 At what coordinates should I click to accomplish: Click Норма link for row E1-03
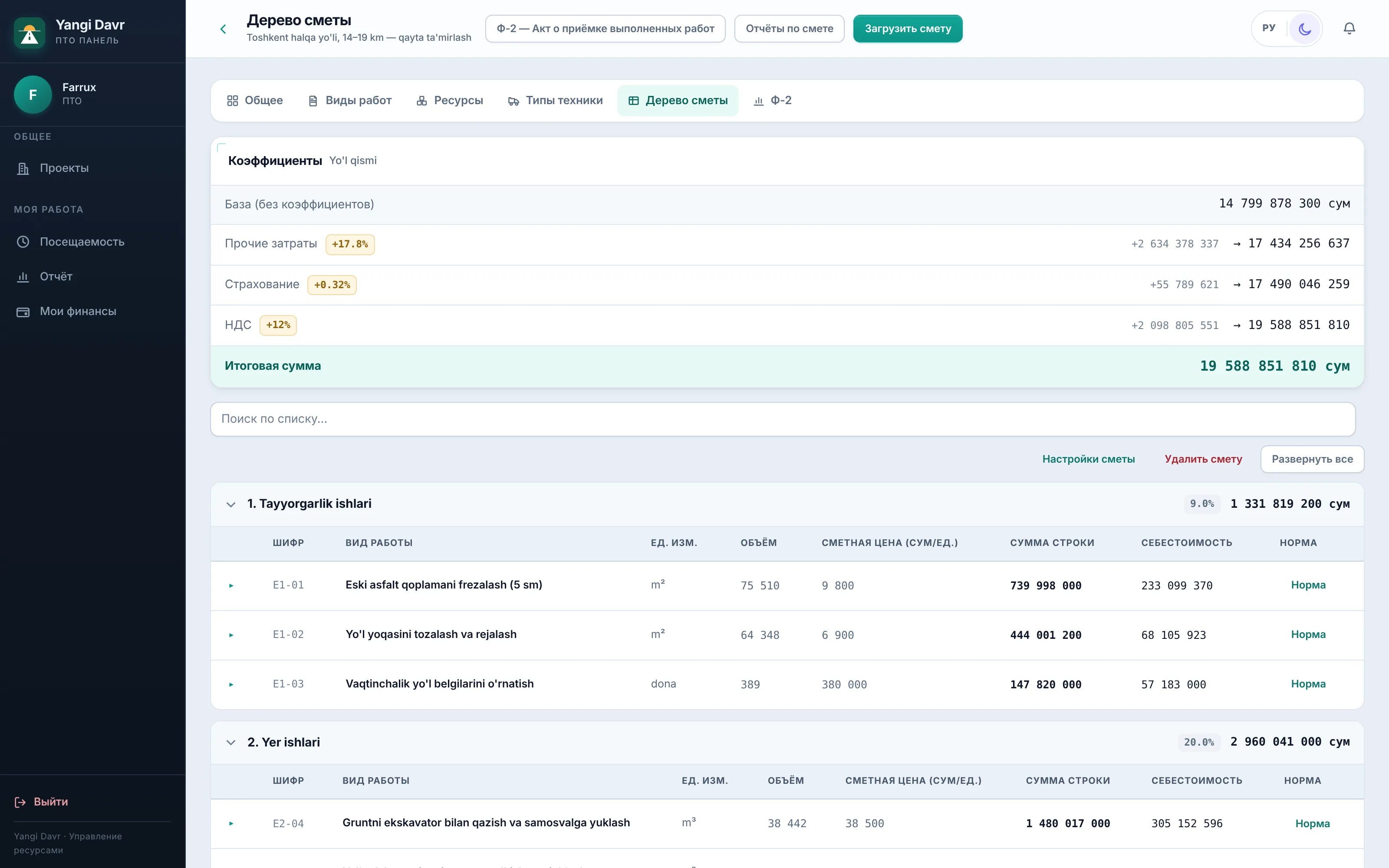1308,684
